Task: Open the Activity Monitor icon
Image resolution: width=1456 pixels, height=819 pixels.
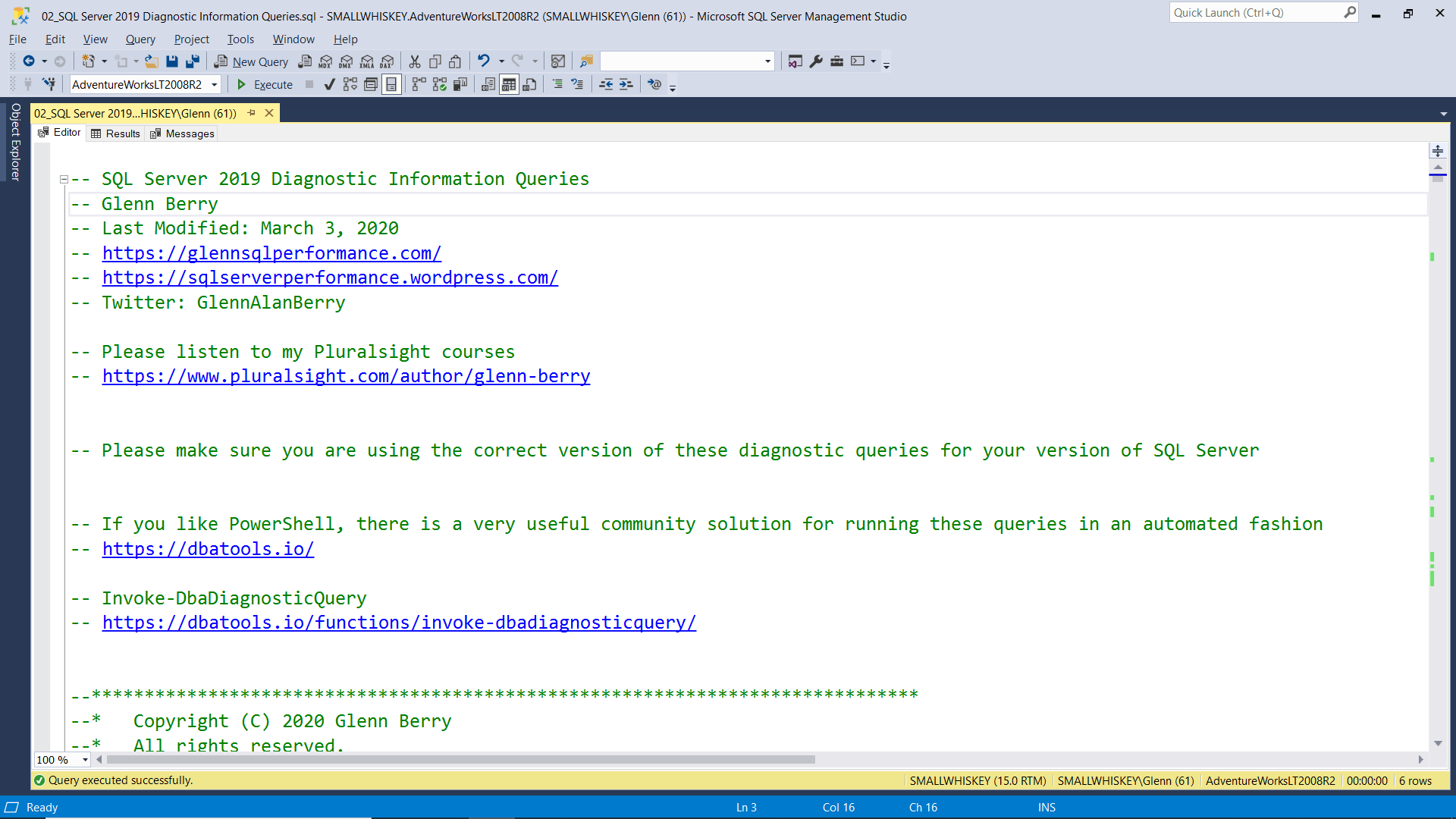Action: coord(558,61)
